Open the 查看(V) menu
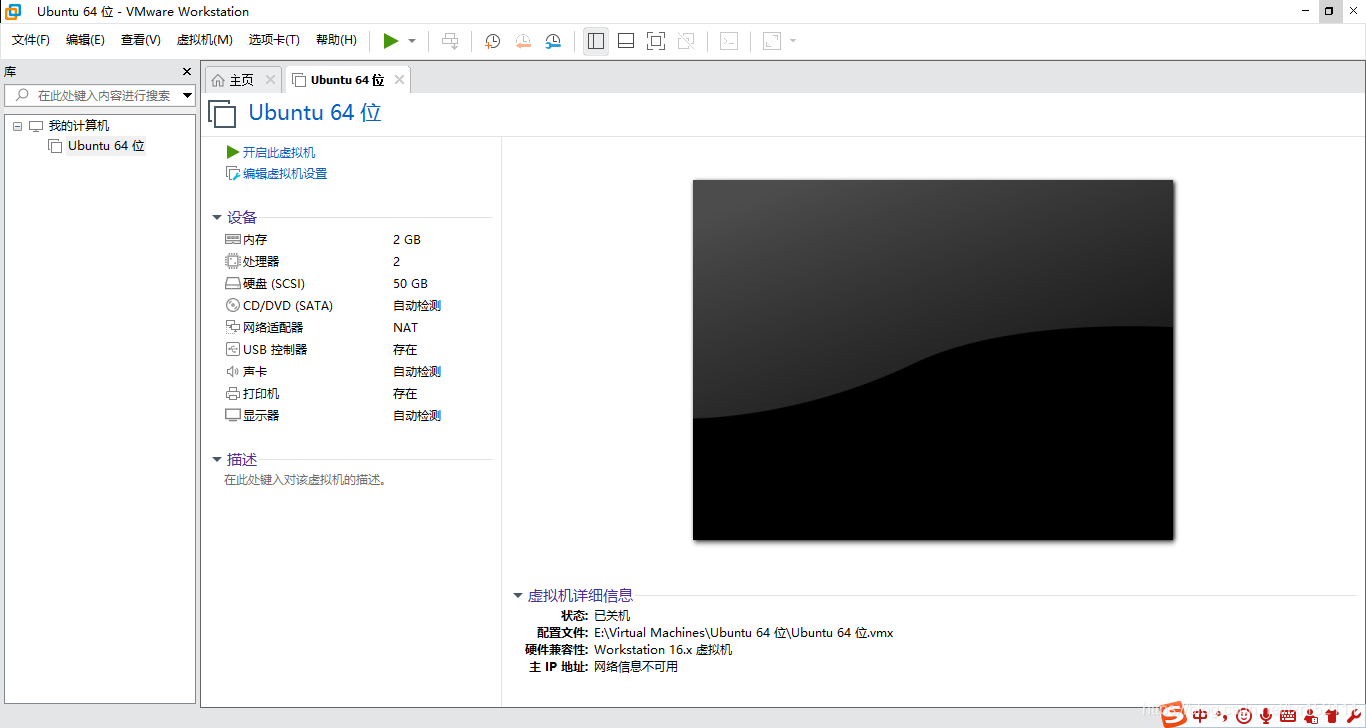The height and width of the screenshot is (728, 1366). click(141, 40)
